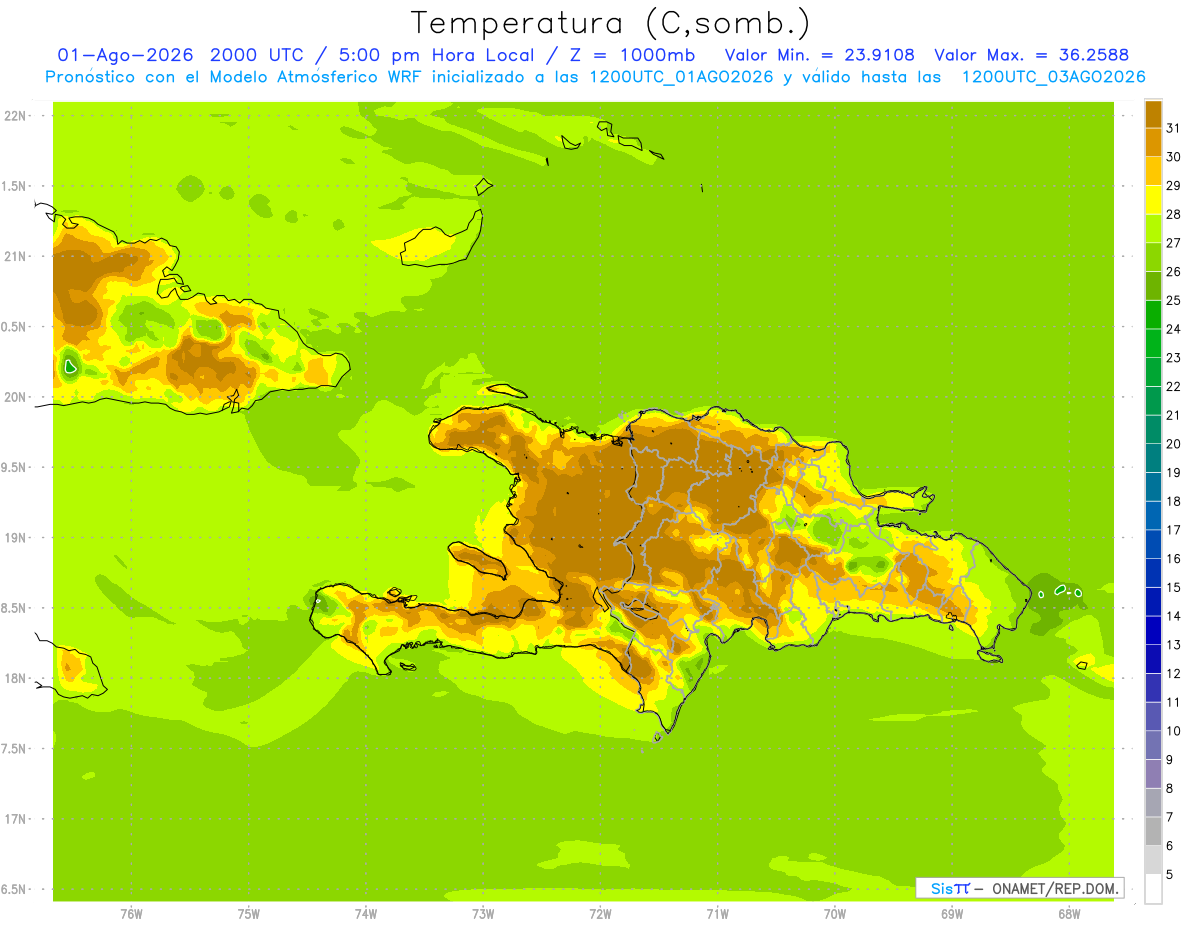This screenshot has height=927, width=1200.
Task: Click the "18N" latitude axis label
Action: click(x=15, y=678)
